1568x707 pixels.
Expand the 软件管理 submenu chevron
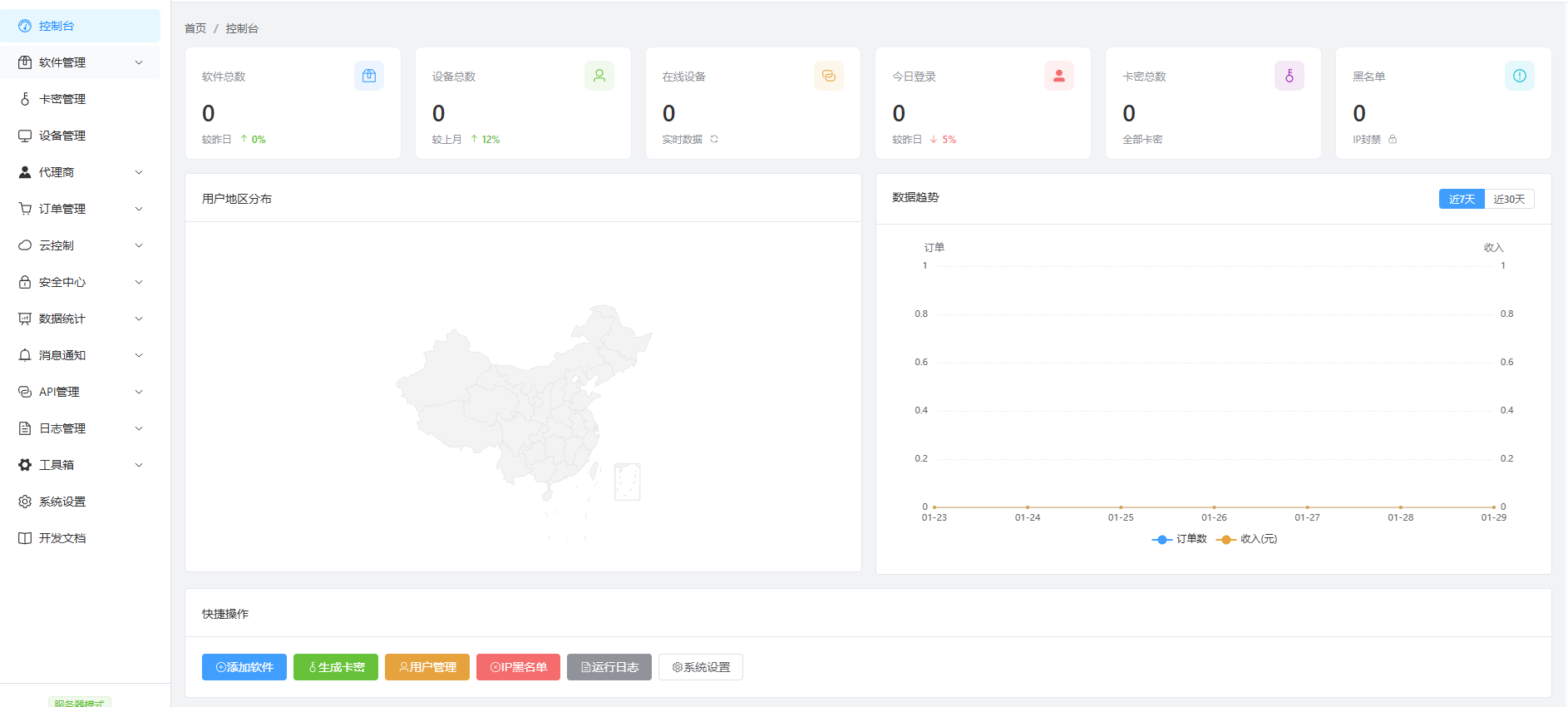(139, 62)
